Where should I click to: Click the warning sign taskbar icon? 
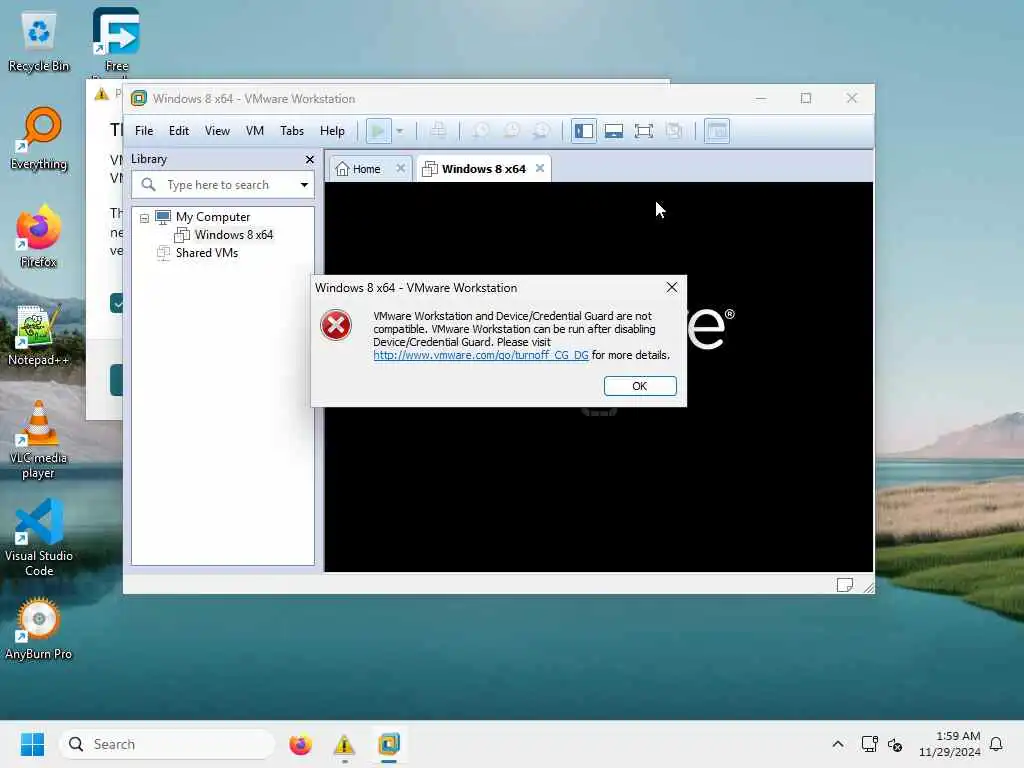[x=344, y=744]
